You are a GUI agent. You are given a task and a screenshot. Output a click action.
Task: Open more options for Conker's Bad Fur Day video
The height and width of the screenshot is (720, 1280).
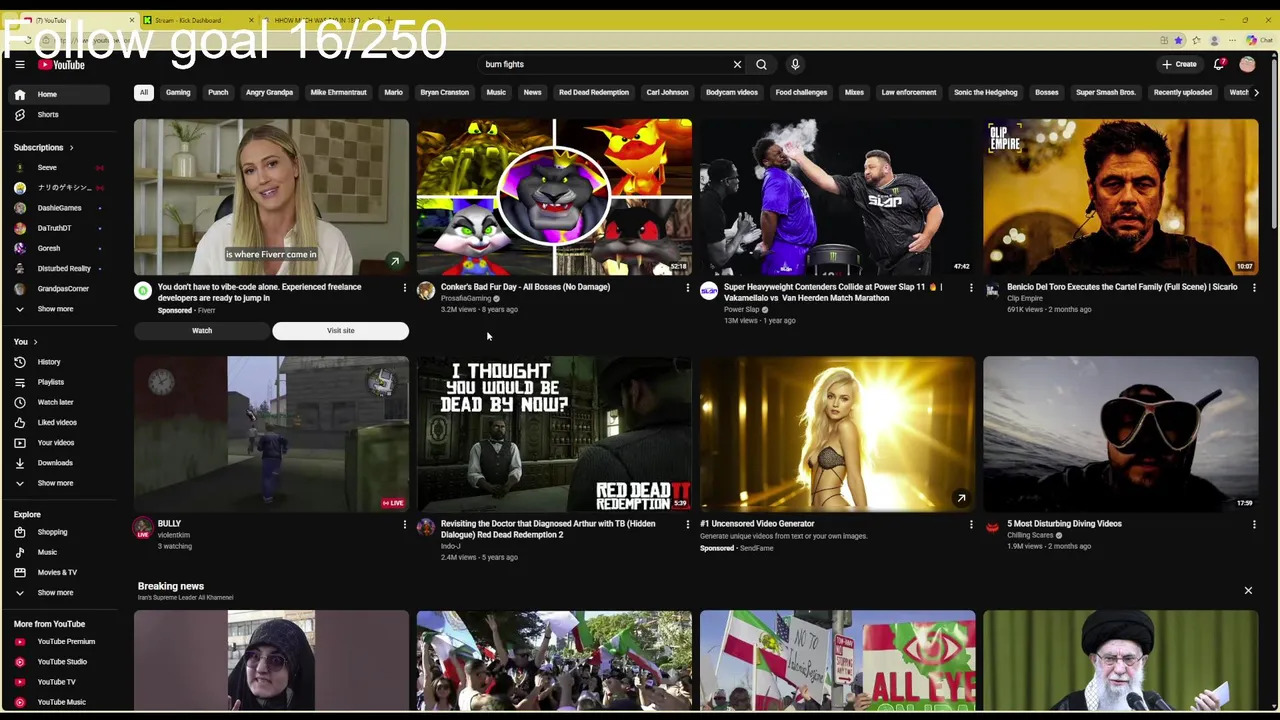click(687, 288)
